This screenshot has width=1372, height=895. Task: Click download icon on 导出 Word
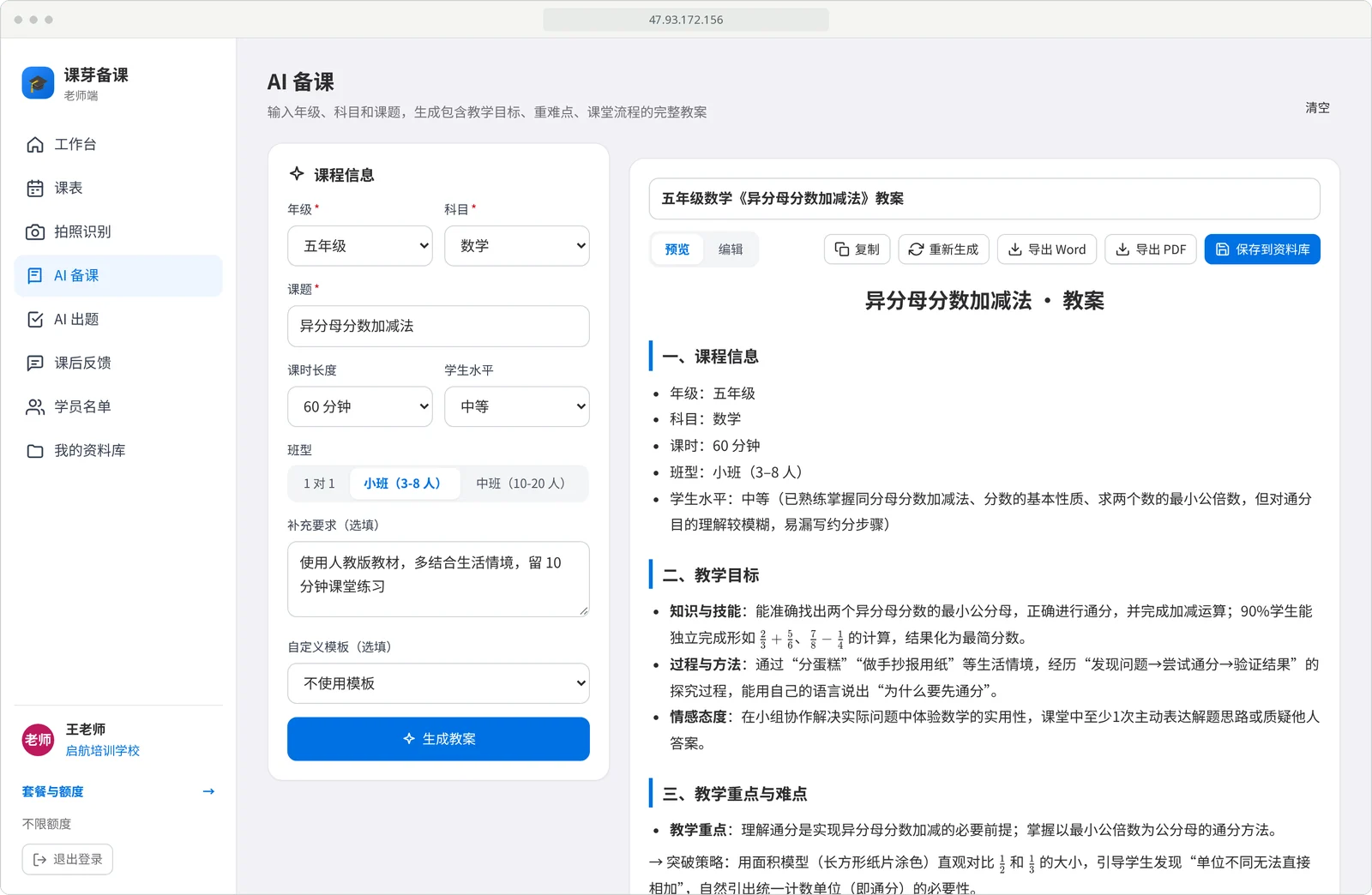[x=1014, y=249]
